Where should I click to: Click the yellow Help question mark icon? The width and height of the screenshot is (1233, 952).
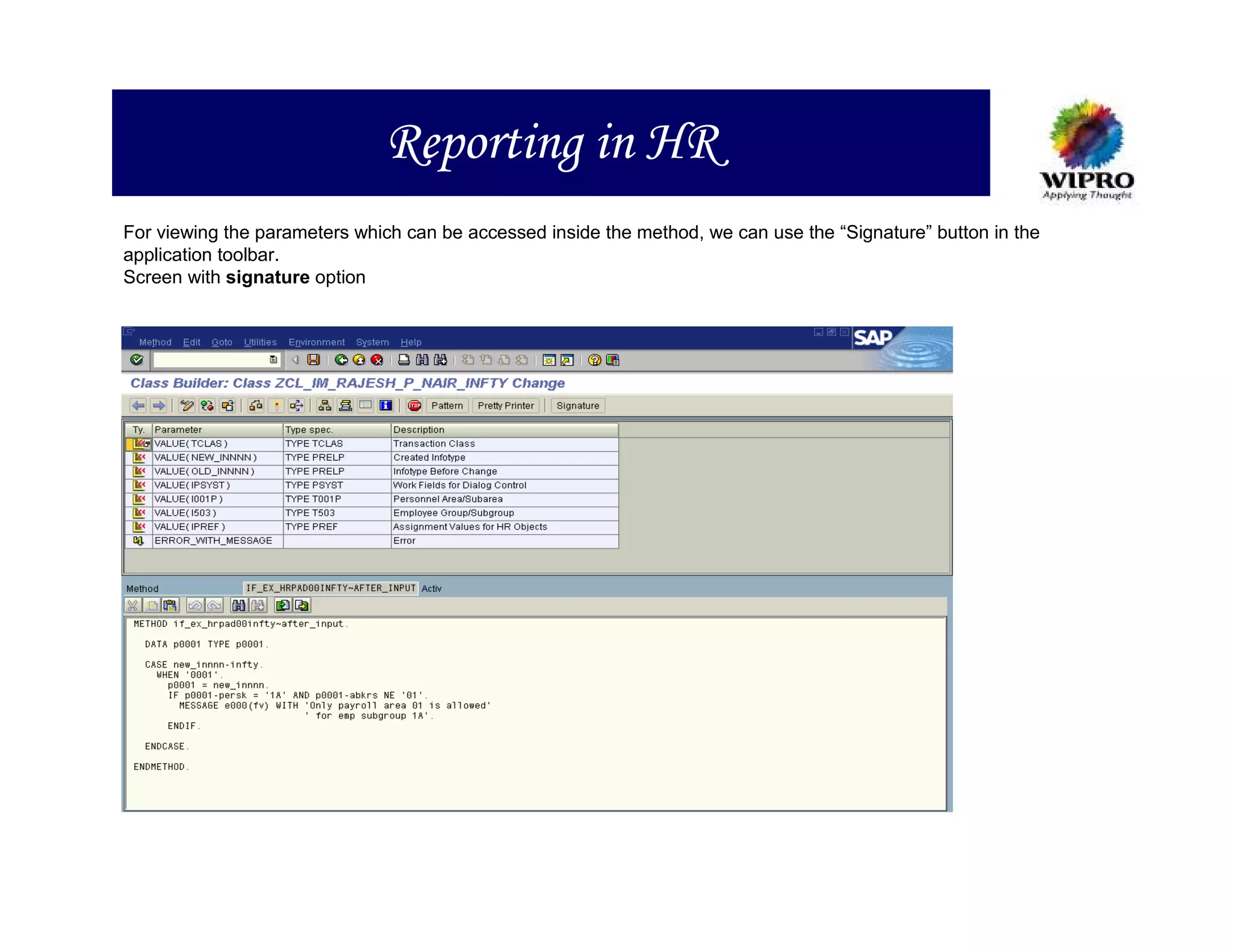pos(594,360)
